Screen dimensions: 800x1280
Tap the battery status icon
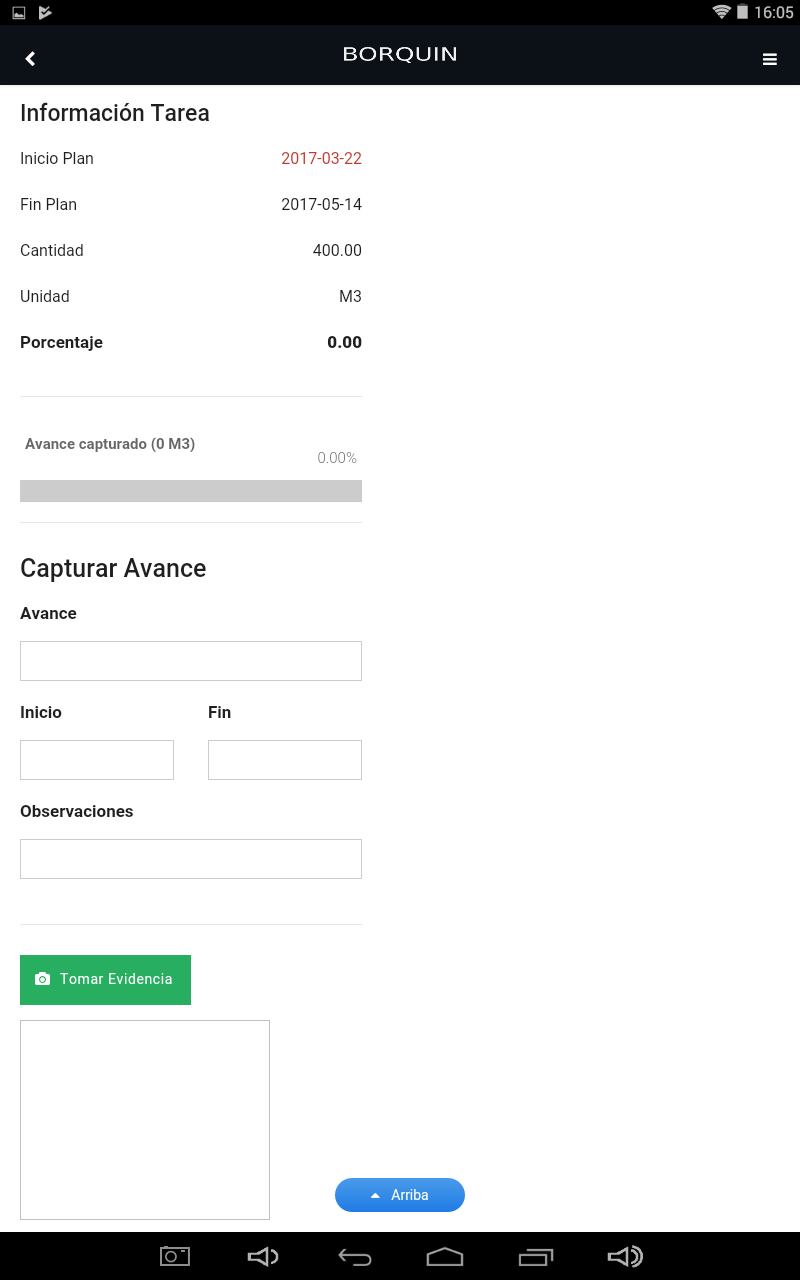click(x=742, y=12)
